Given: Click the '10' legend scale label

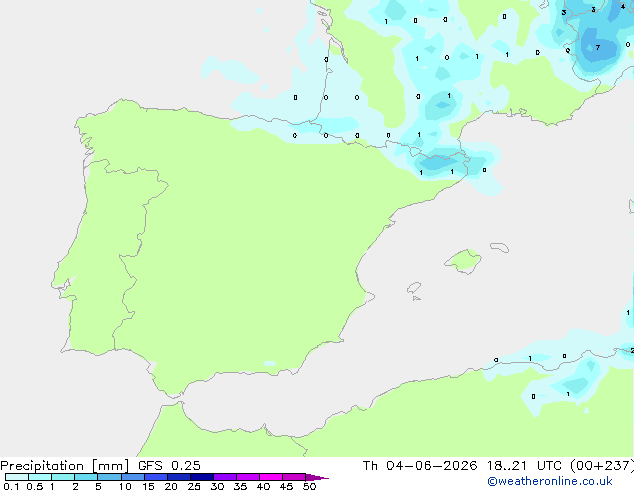Looking at the screenshot, I should tap(125, 486).
